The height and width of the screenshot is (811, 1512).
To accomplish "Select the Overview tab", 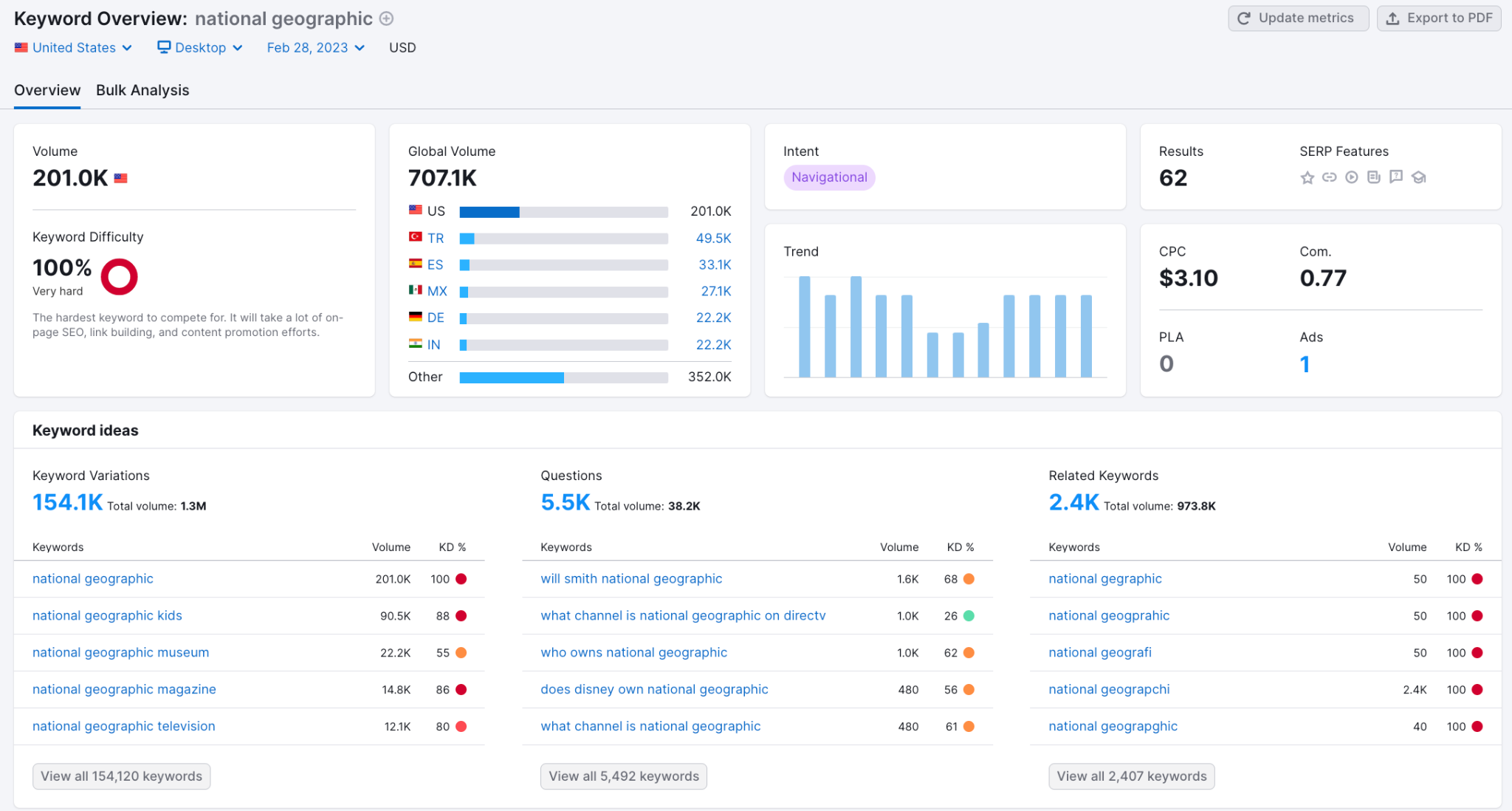I will pyautogui.click(x=47, y=90).
